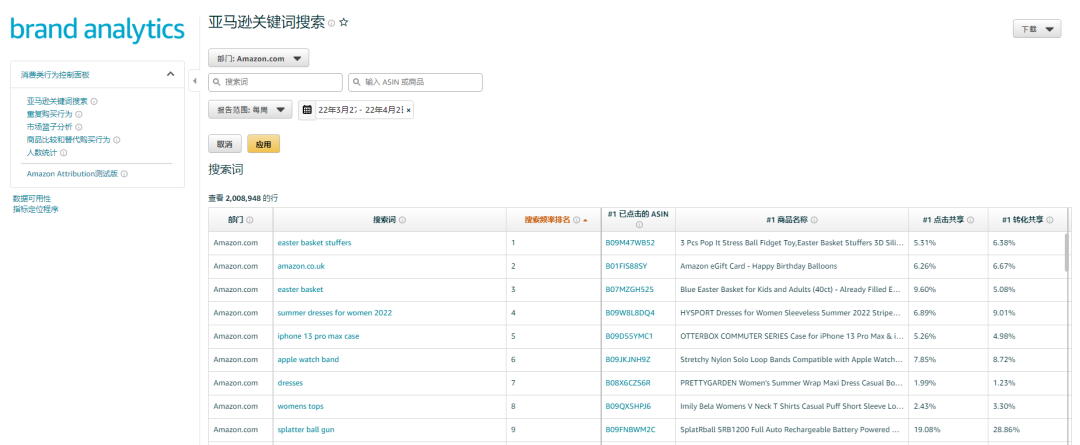Open 部门: Amazon.com dropdown

point(258,59)
